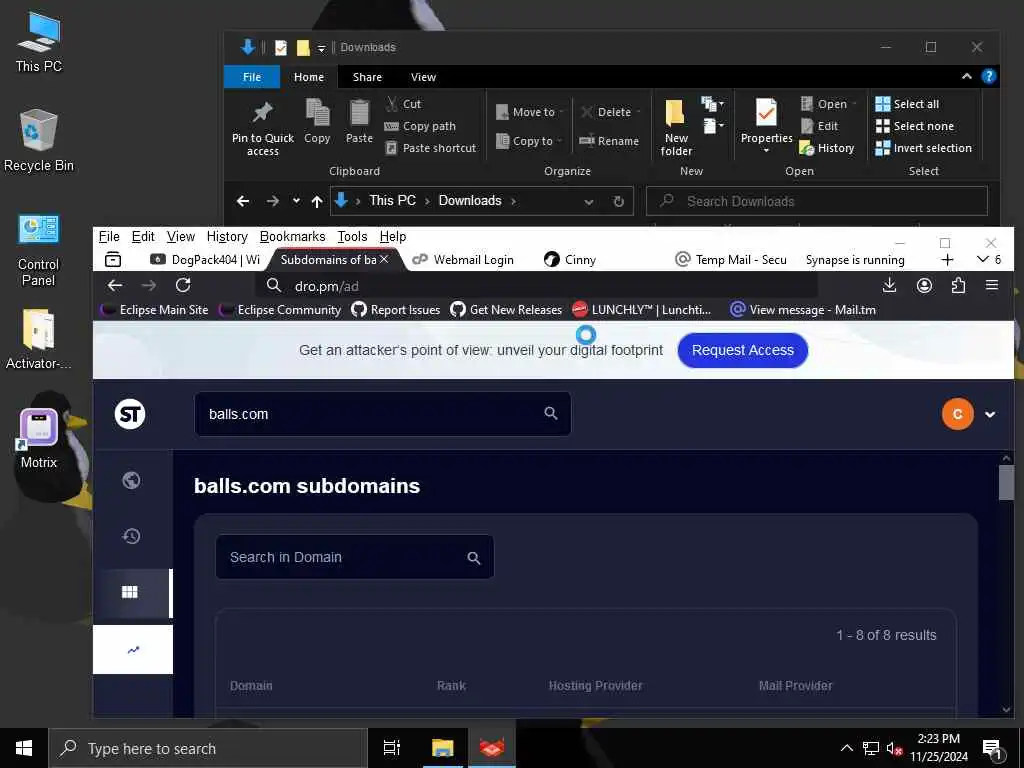Show the list of all tabs
This screenshot has width=1024, height=768.
[988, 260]
